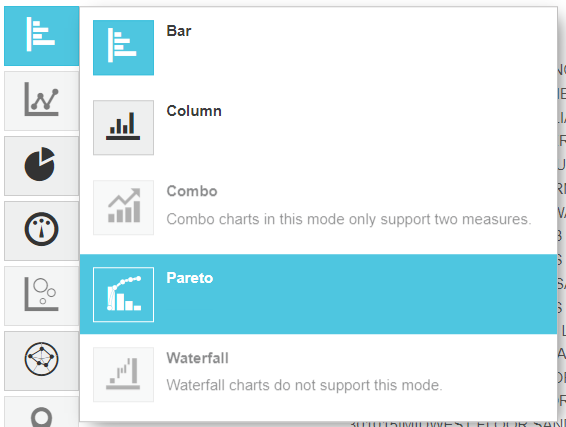Click the Column chart icon

pyautogui.click(x=123, y=127)
